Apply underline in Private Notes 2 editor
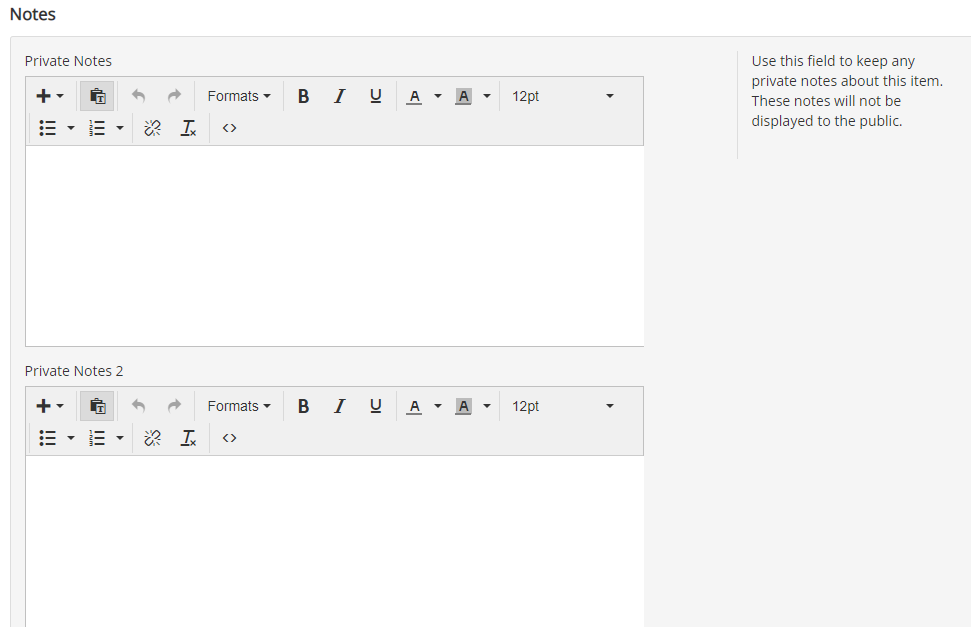Image resolution: width=971 pixels, height=627 pixels. click(375, 406)
